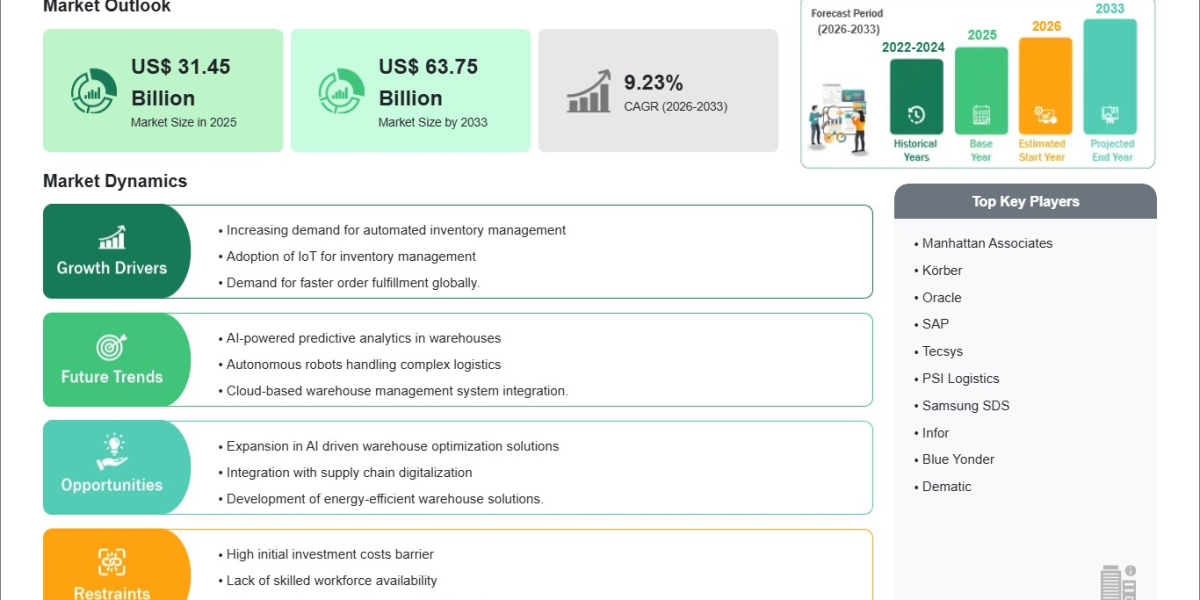Click the CAGR (2026-2033) caption

[676, 106]
